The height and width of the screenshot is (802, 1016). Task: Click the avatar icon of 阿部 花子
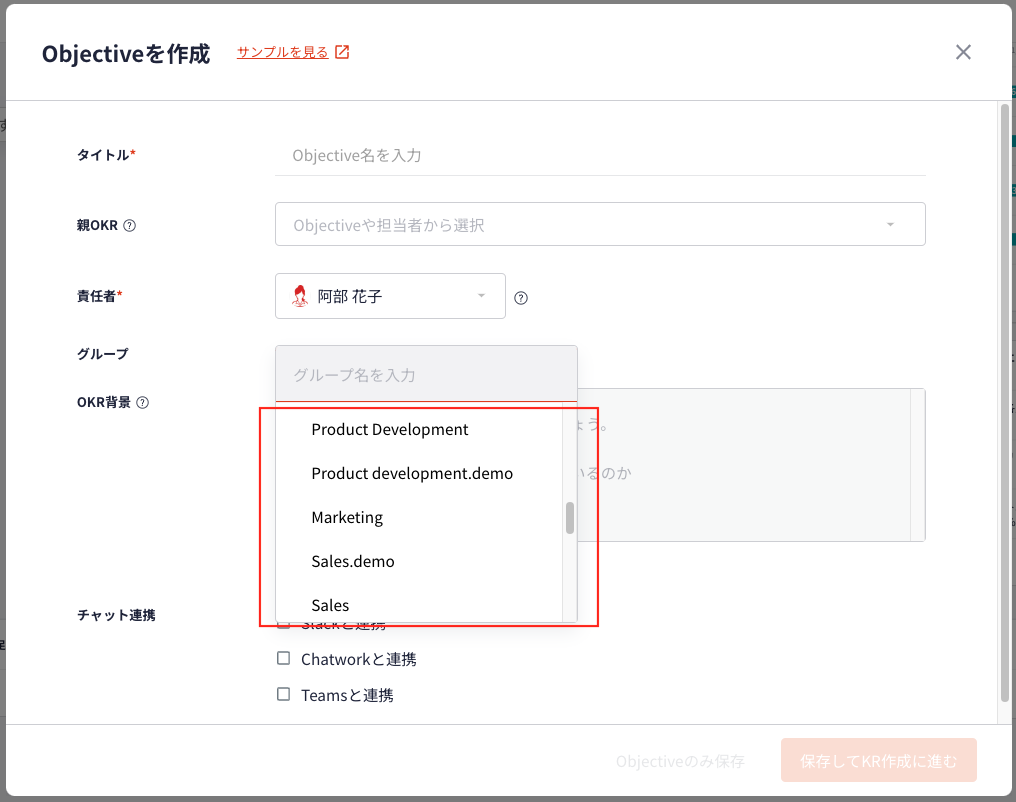click(x=299, y=296)
